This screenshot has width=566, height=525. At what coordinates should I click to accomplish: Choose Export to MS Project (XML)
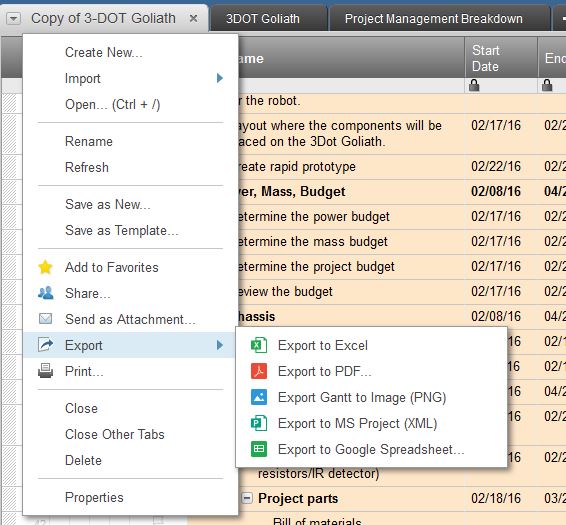pyautogui.click(x=358, y=424)
